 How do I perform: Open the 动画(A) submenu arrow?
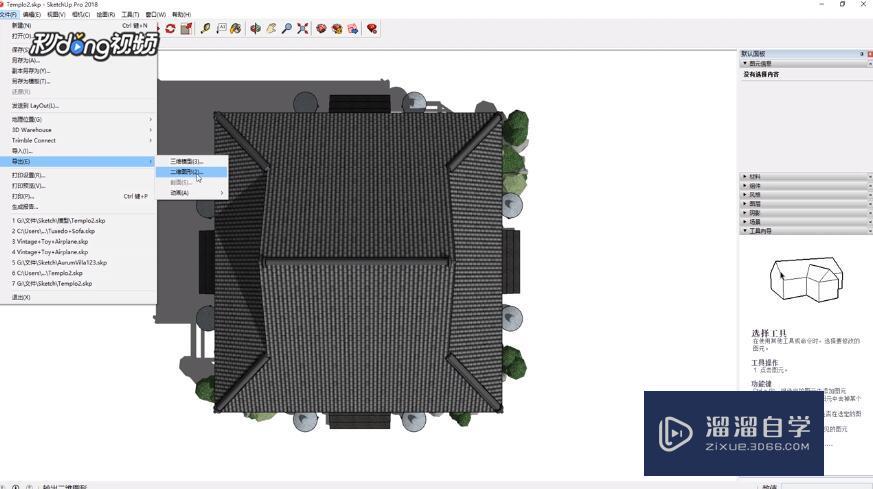(222, 193)
